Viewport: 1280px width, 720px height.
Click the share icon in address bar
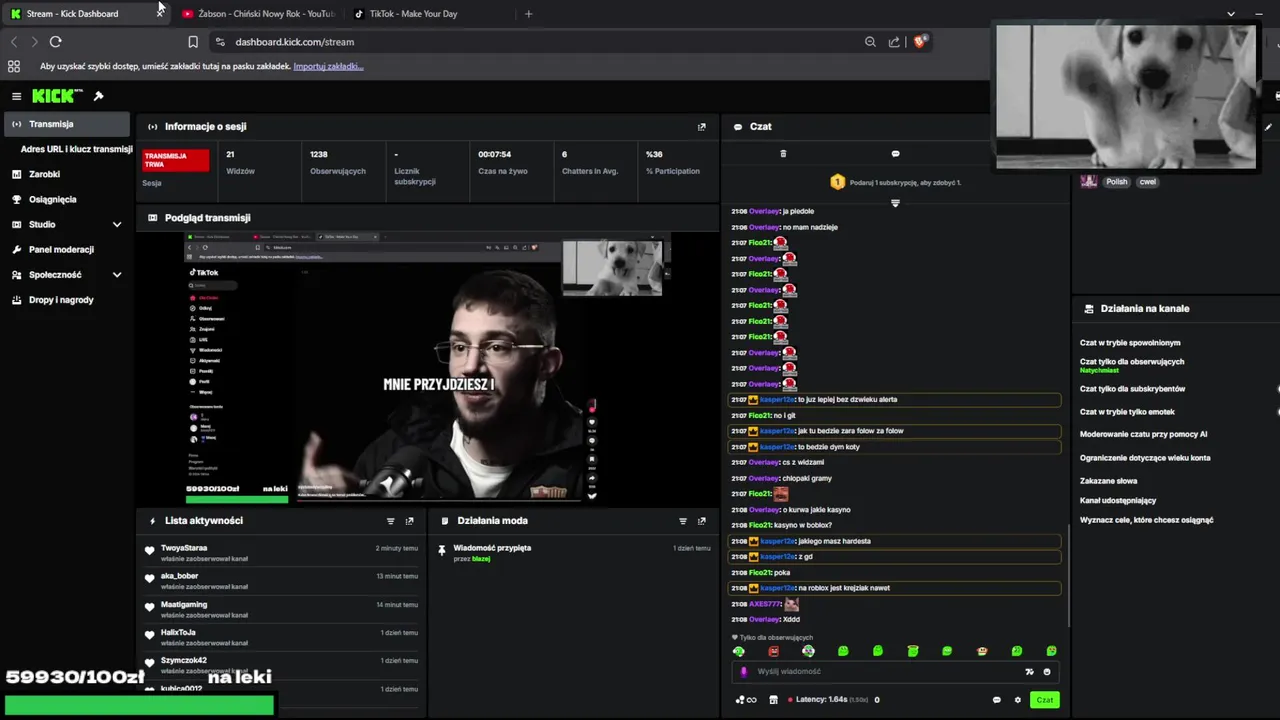pos(894,42)
